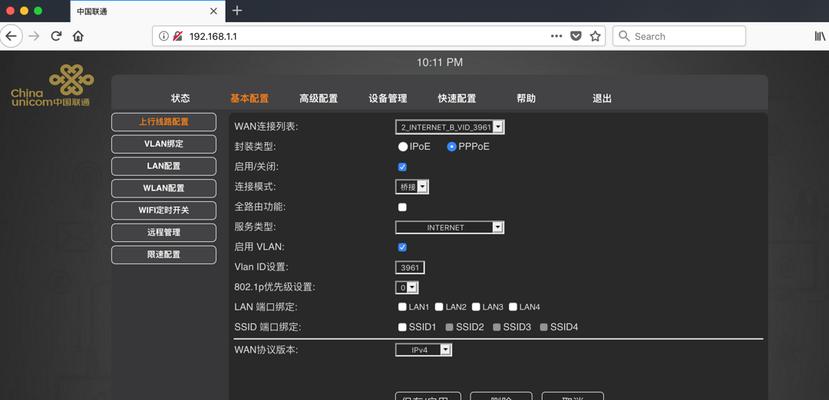Open WIFI定时开关 in the sidebar
This screenshot has width=829, height=400.
tap(164, 210)
